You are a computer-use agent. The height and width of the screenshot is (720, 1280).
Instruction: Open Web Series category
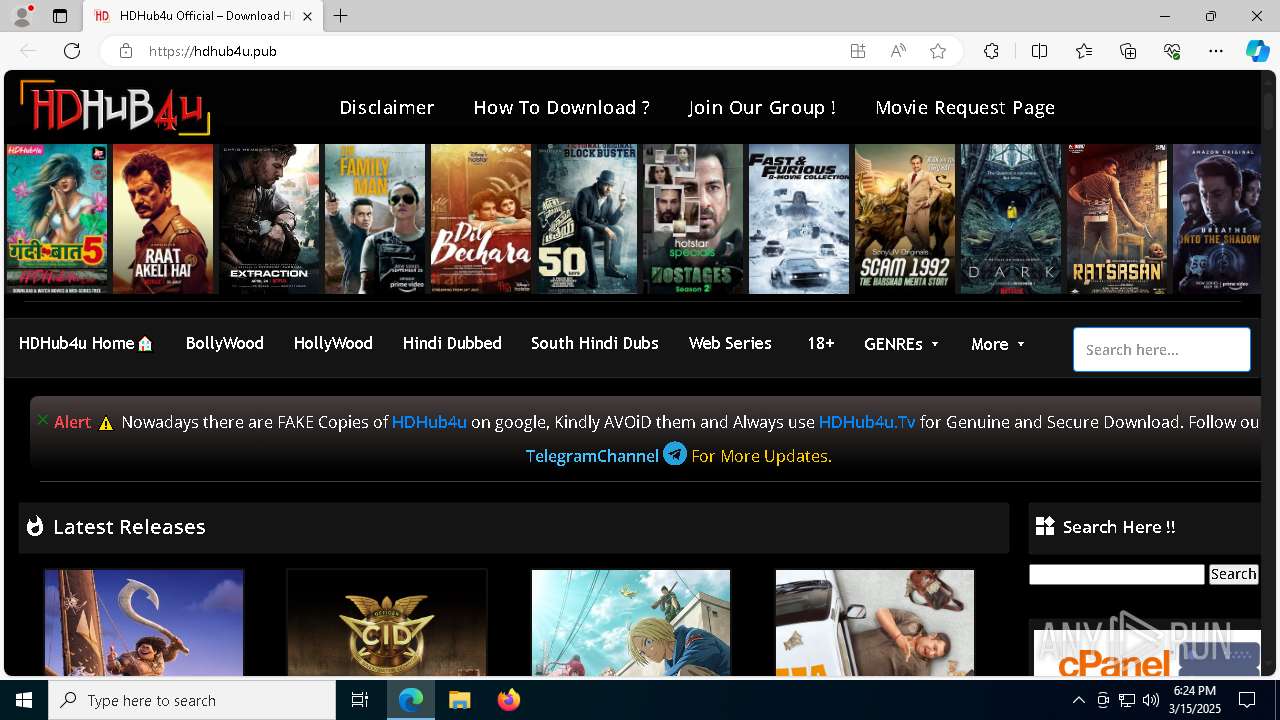730,343
